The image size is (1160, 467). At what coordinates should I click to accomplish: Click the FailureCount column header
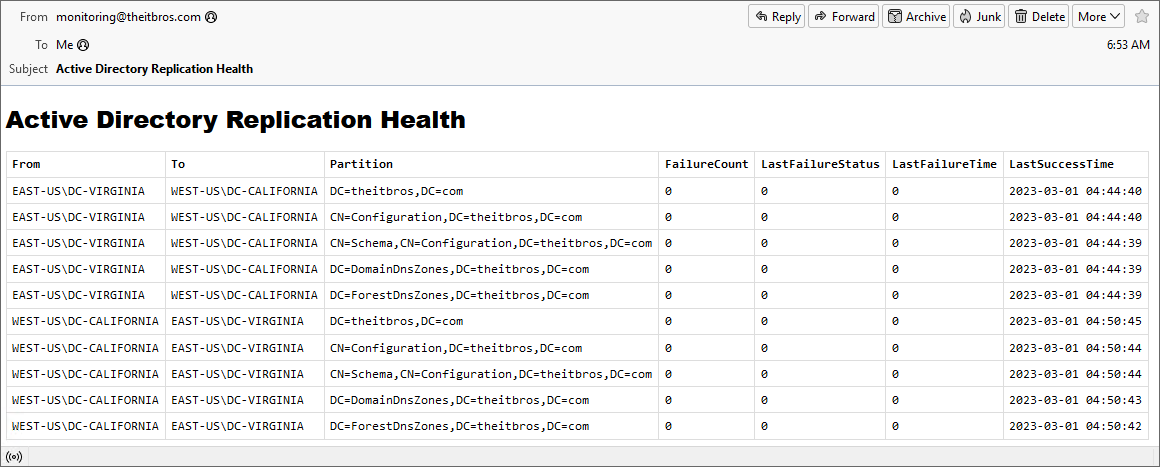coord(706,164)
